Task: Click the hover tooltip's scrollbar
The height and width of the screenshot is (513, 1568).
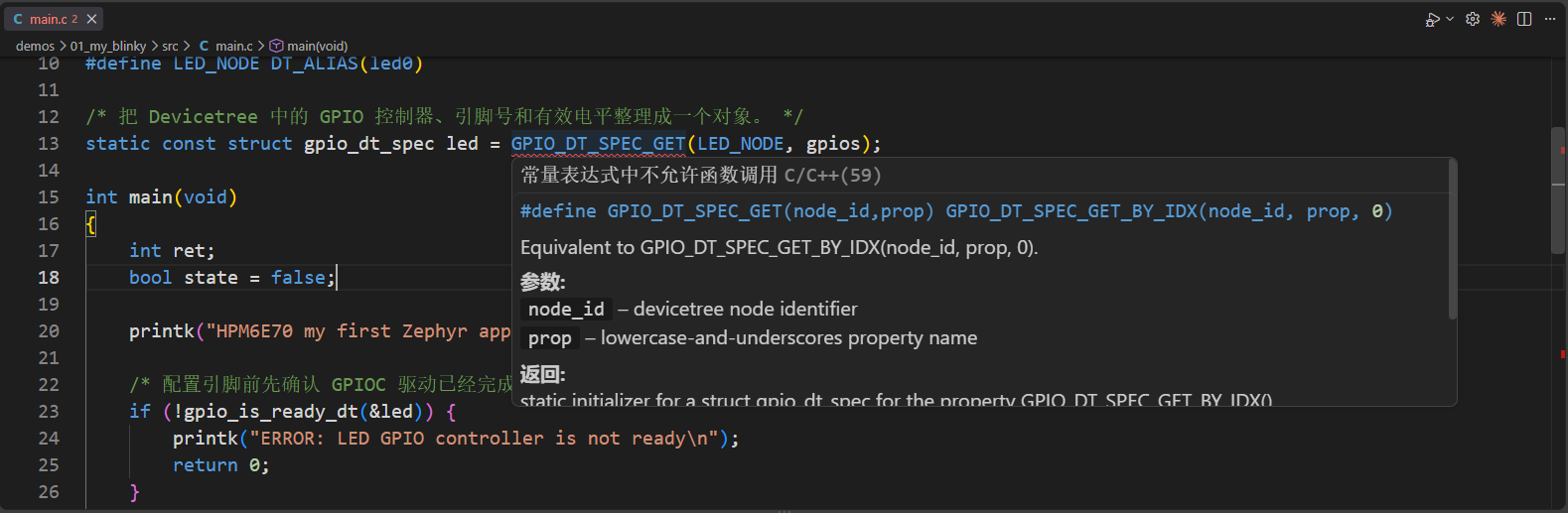Action: (x=1452, y=240)
